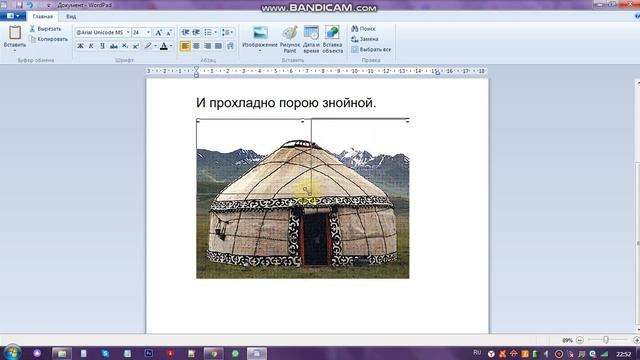Increase paragraph indent
Screen dimensions: 640x360
click(196, 32)
